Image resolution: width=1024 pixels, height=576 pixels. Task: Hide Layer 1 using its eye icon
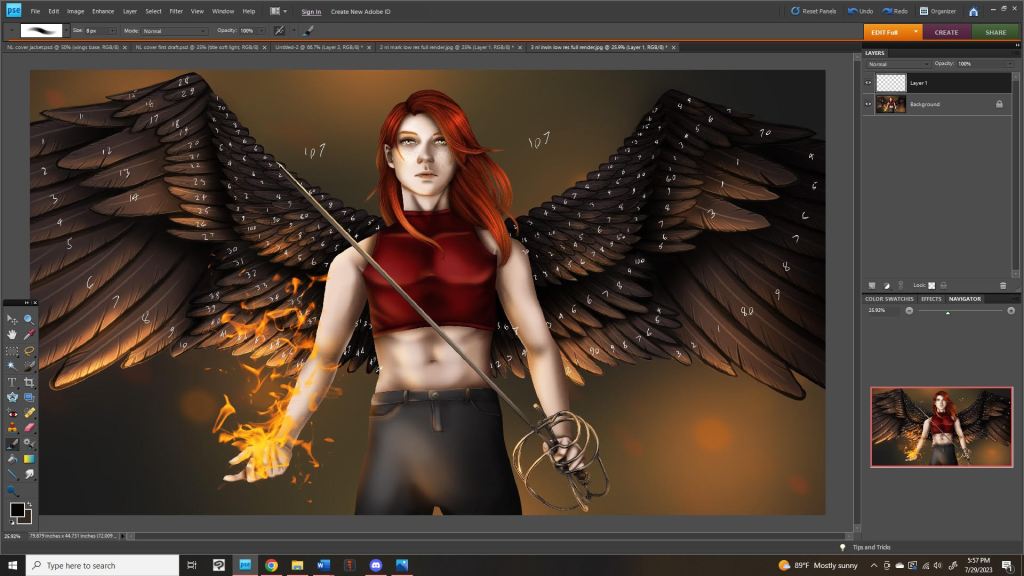click(x=868, y=83)
